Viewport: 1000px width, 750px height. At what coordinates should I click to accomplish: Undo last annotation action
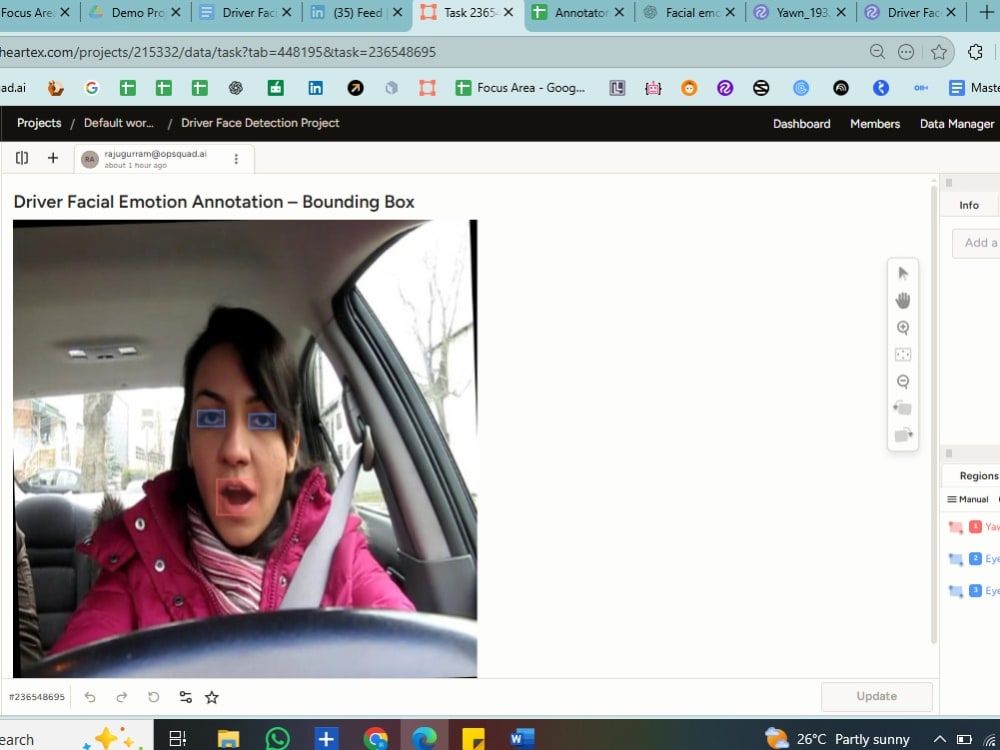90,697
